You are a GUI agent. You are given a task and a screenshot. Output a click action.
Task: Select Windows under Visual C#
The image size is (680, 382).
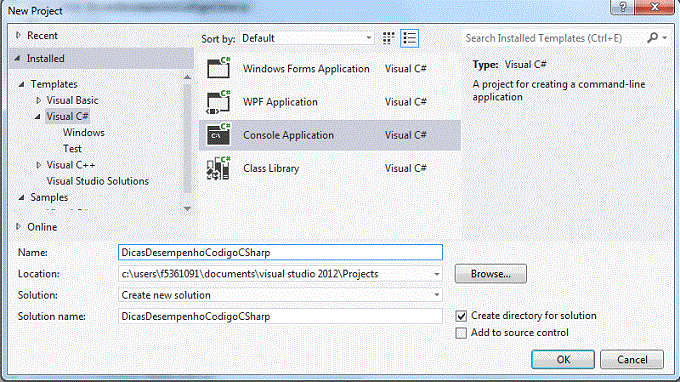[x=84, y=132]
